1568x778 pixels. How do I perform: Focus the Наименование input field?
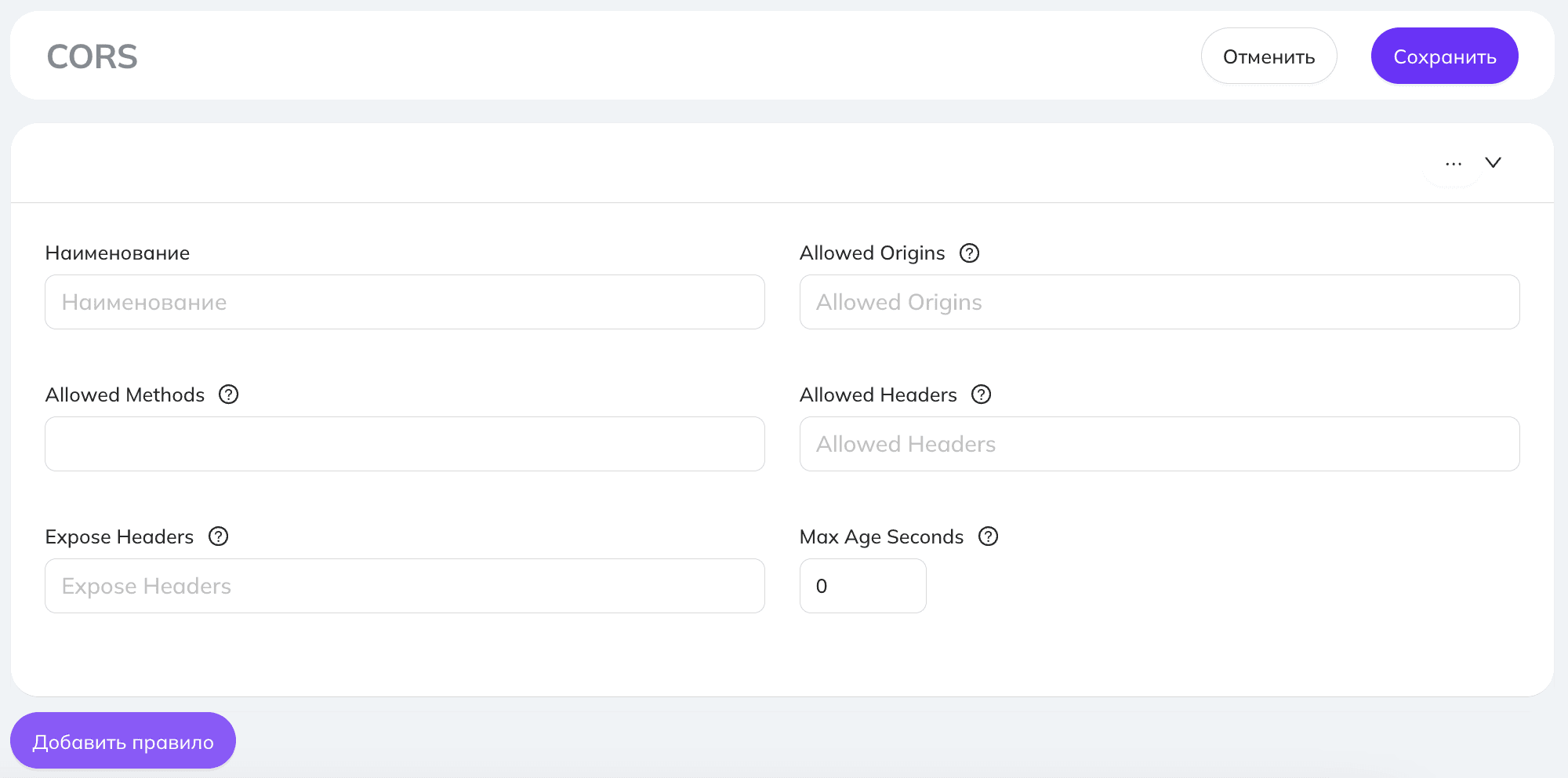405,302
